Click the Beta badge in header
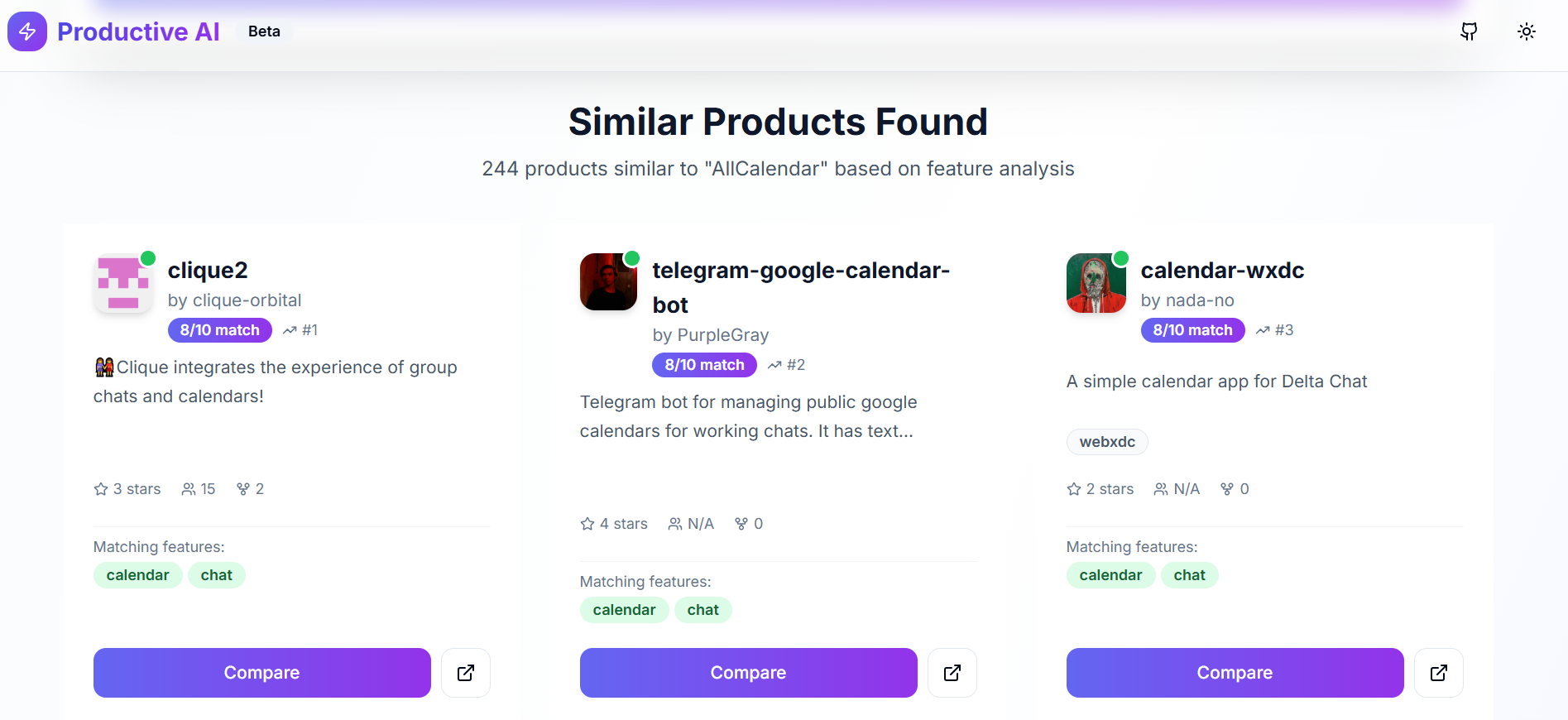 tap(264, 31)
